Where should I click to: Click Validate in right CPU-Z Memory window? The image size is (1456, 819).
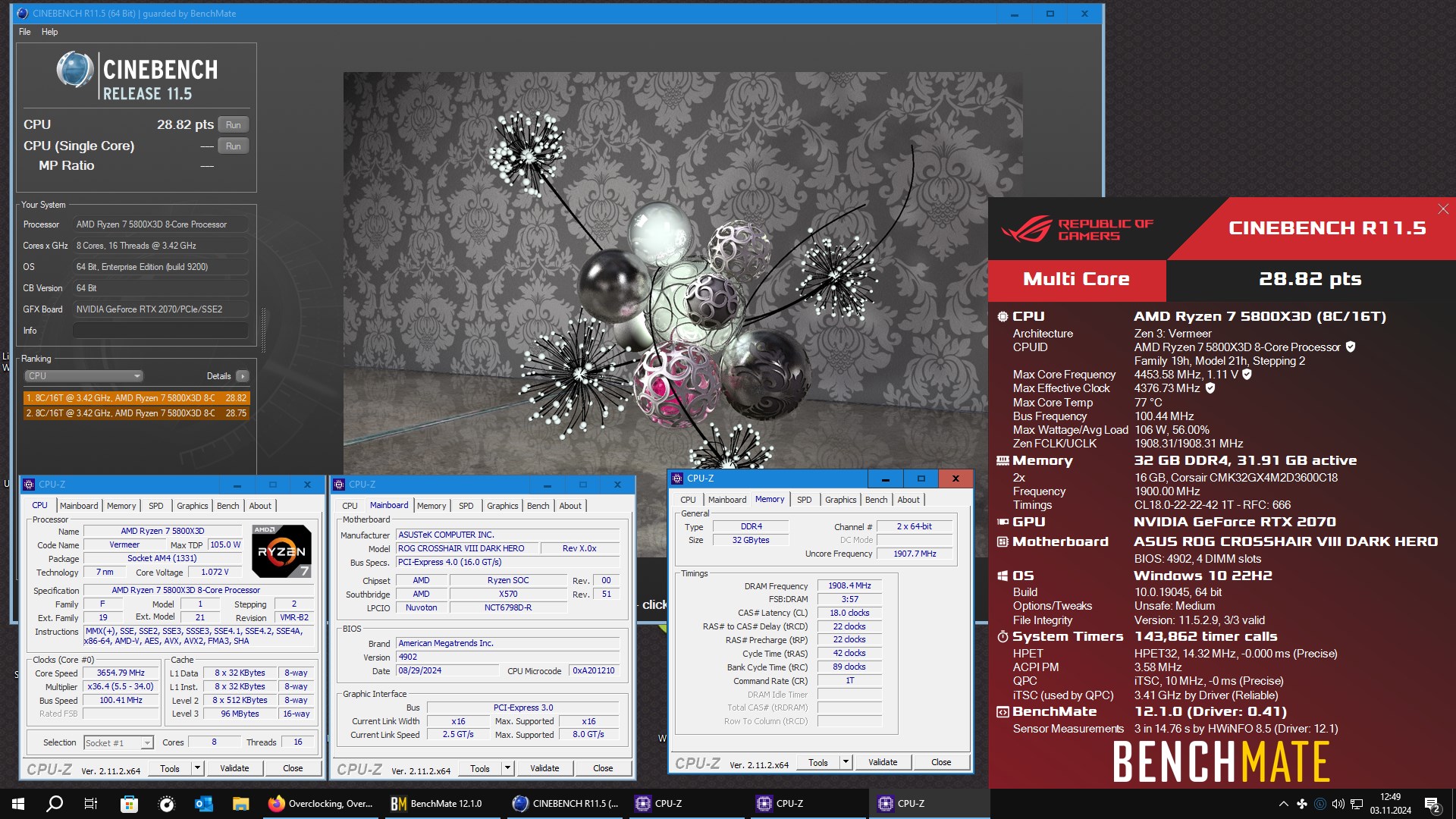click(883, 762)
